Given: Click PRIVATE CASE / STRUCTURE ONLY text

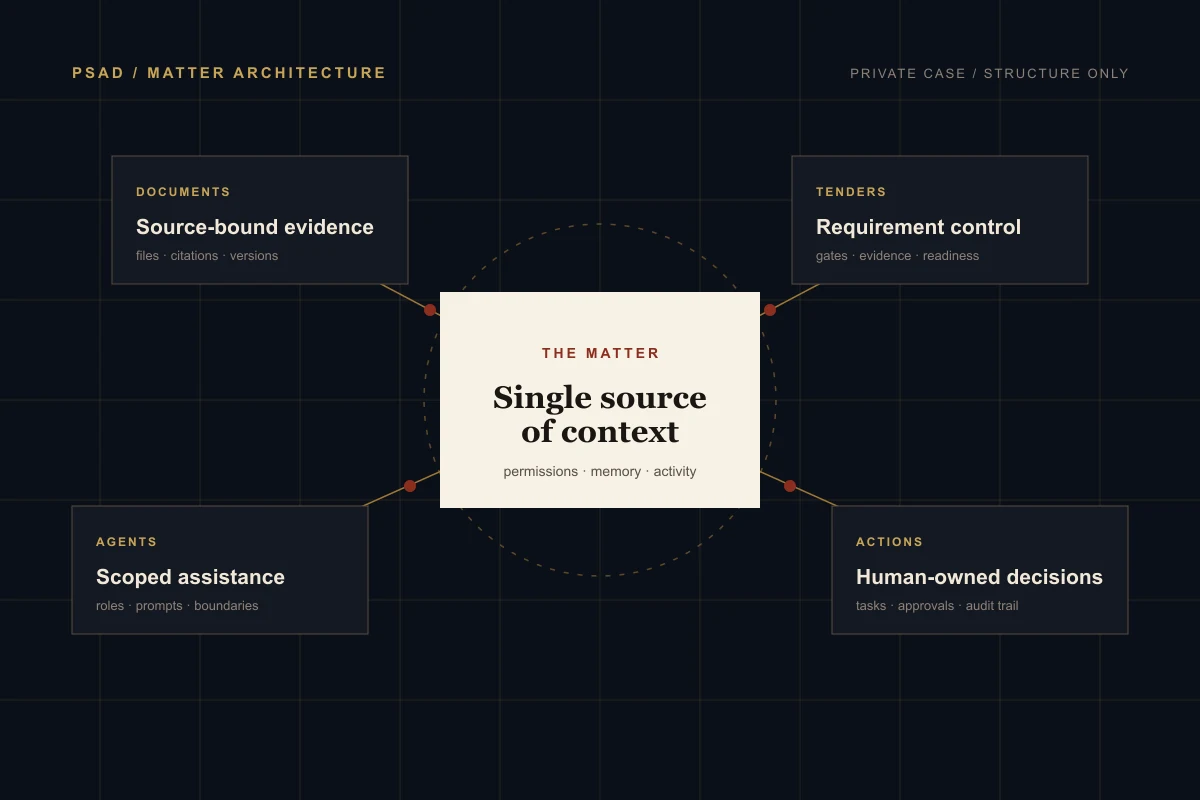Looking at the screenshot, I should (x=989, y=73).
